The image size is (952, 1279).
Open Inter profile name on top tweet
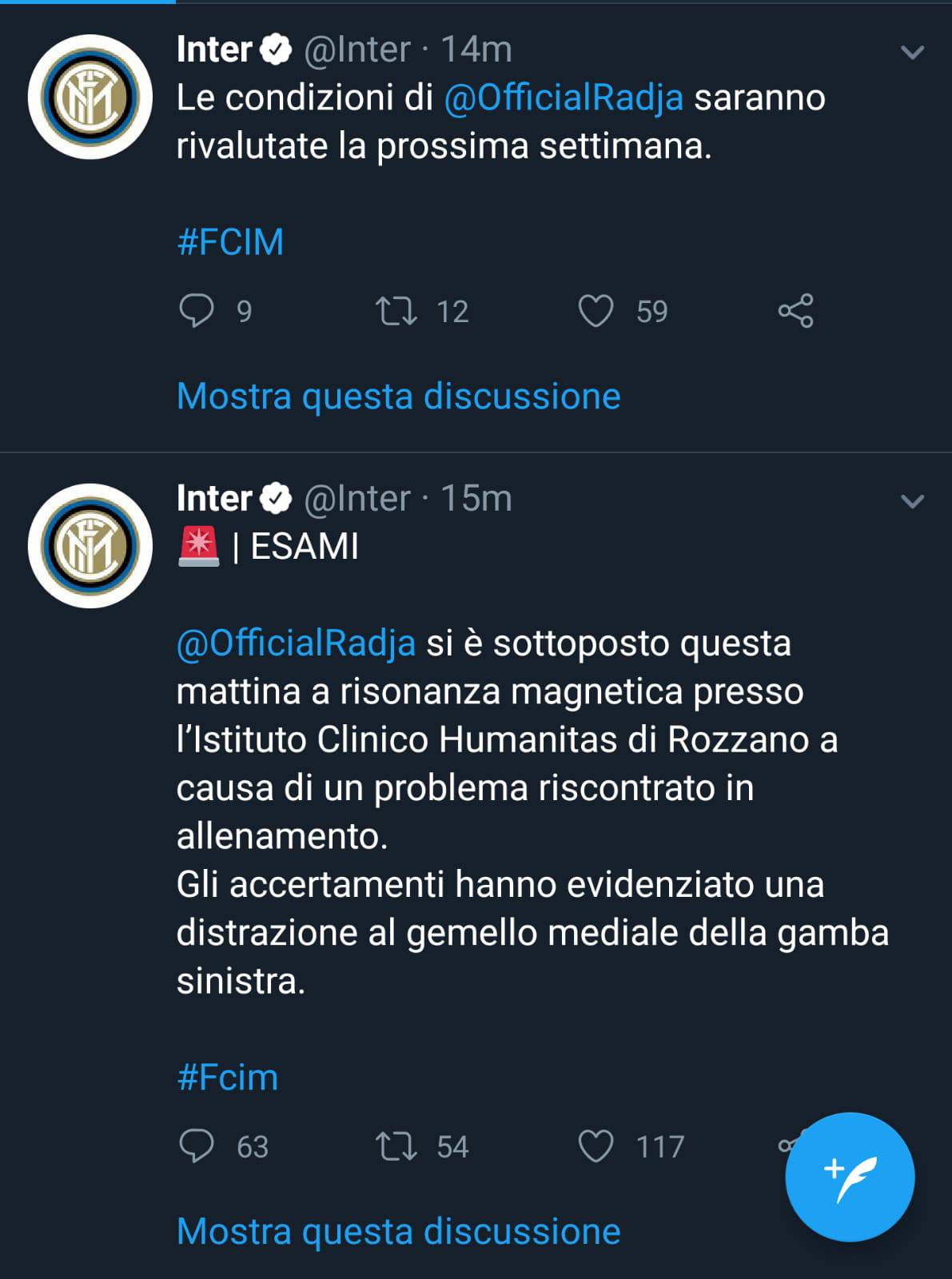[214, 50]
